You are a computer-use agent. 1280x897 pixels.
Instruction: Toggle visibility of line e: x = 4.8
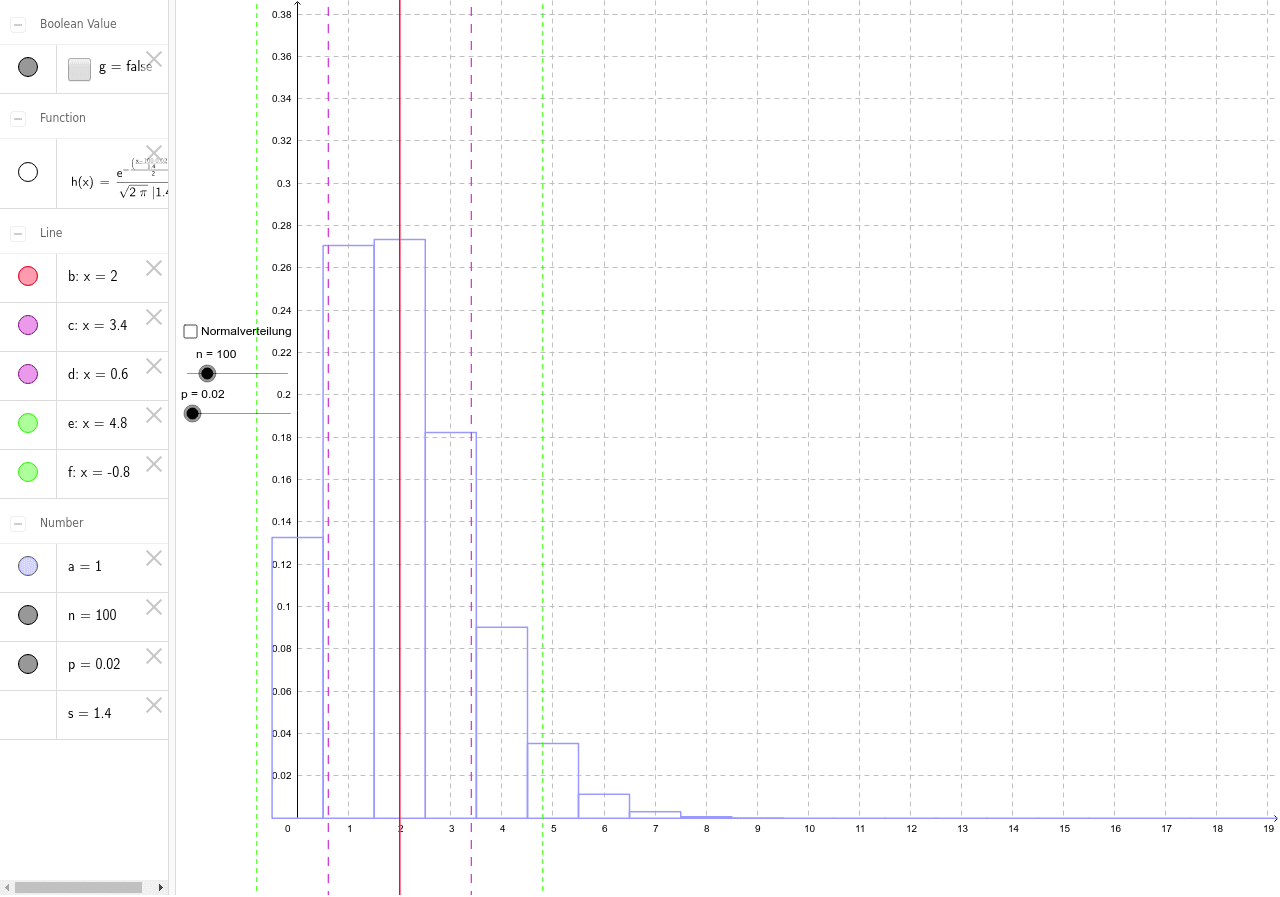(x=28, y=423)
